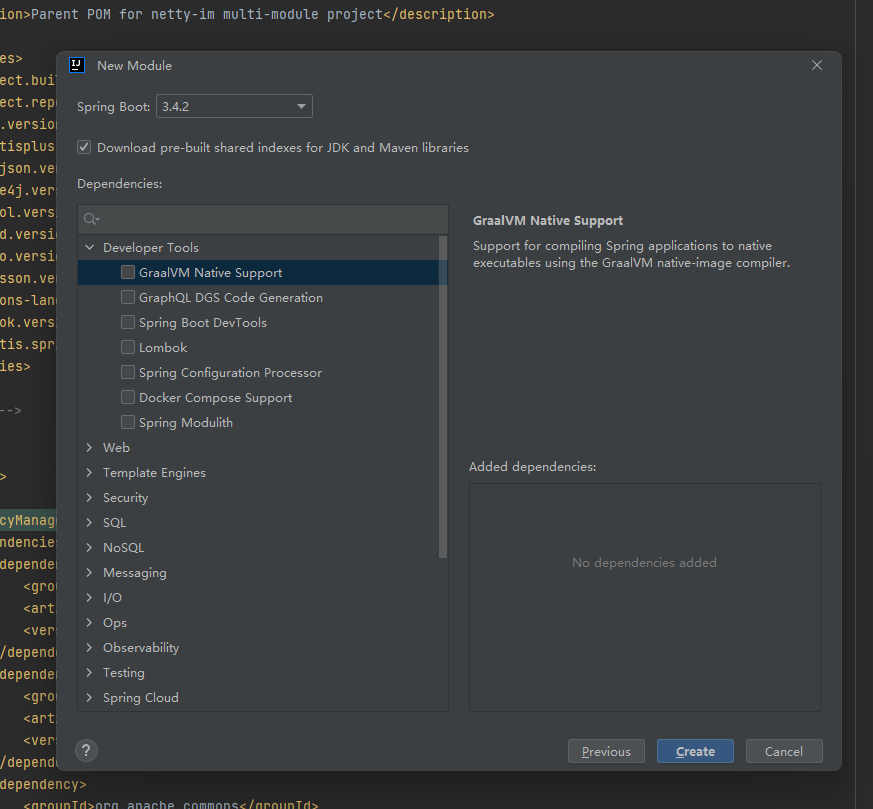Select the Spring Boot DevTools label
This screenshot has width=873, height=809.
203,322
